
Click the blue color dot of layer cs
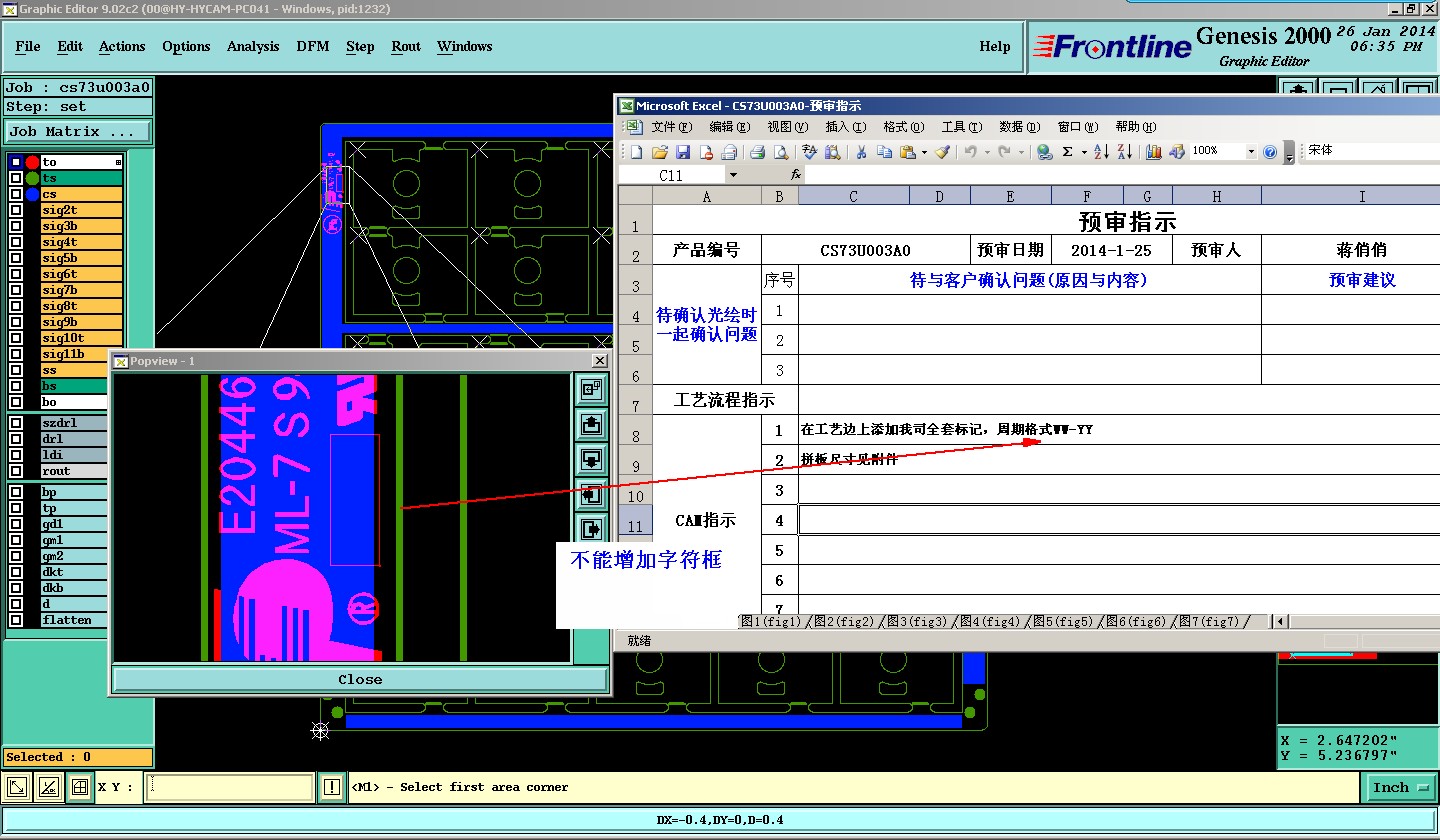coord(33,194)
